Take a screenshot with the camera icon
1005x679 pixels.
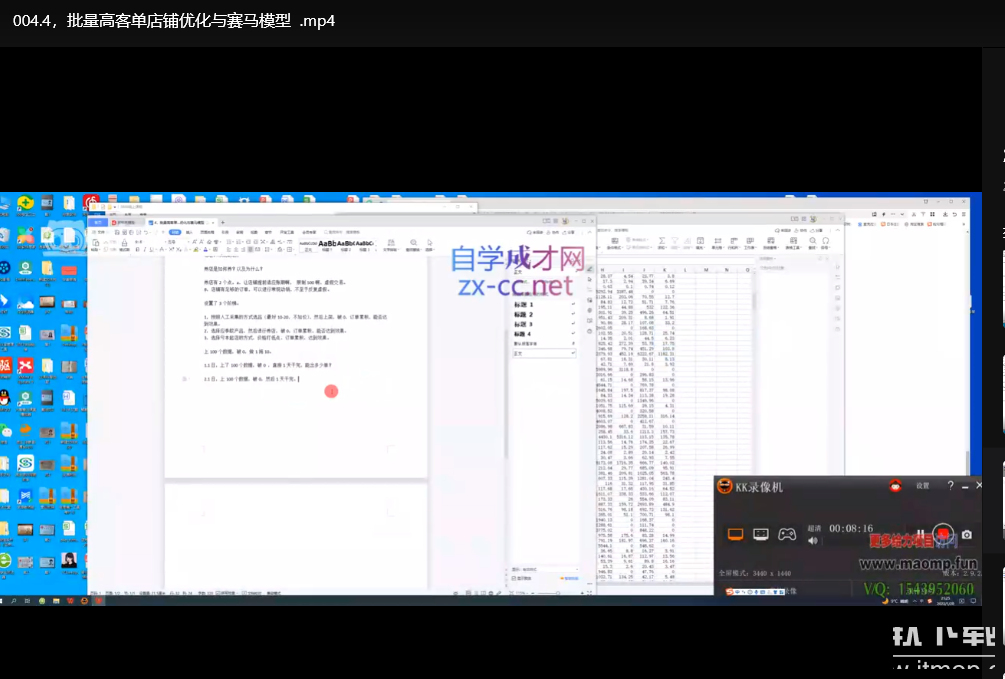point(967,536)
